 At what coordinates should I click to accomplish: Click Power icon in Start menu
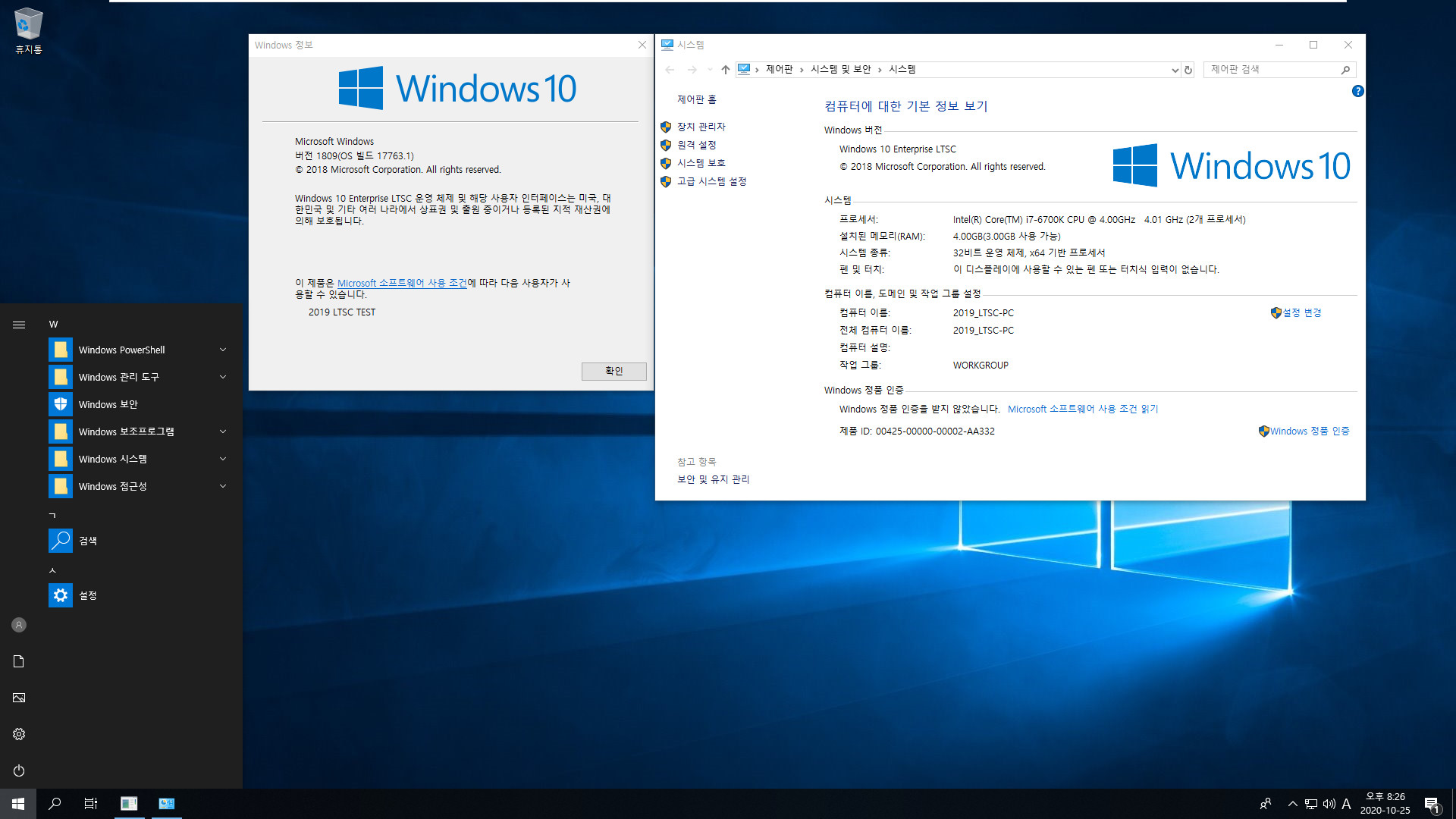[19, 770]
